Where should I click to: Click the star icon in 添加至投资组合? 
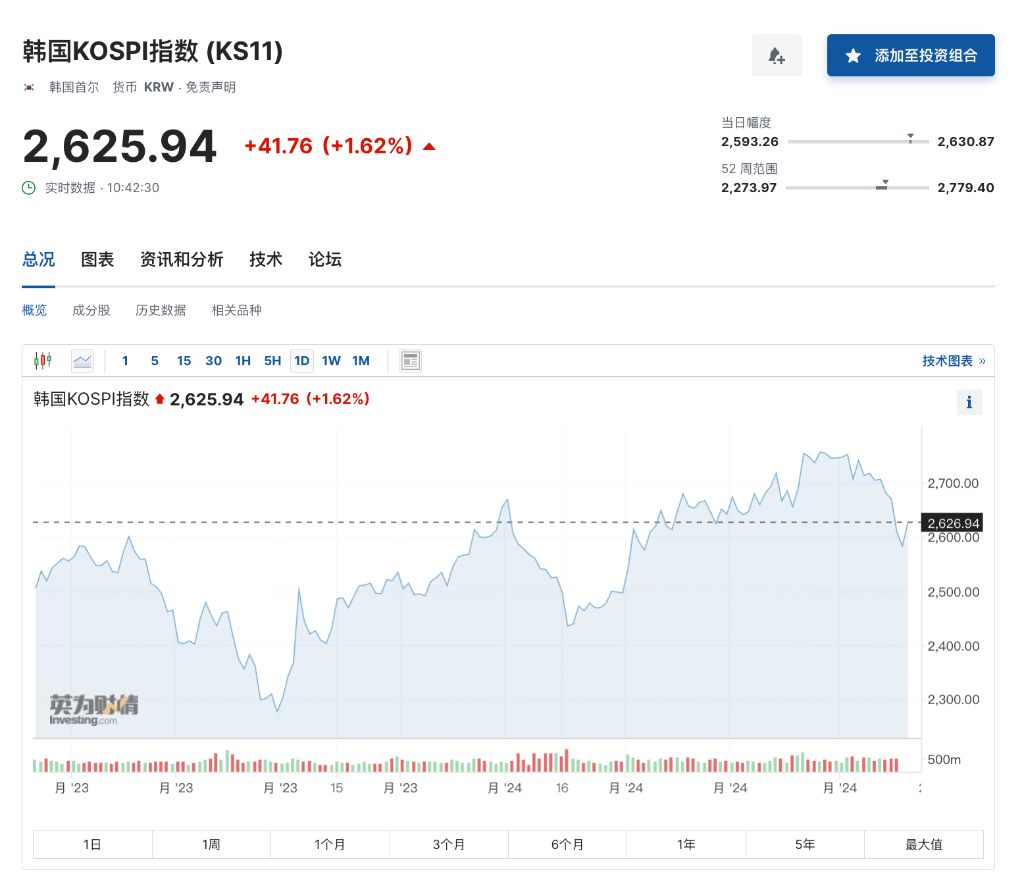[853, 56]
